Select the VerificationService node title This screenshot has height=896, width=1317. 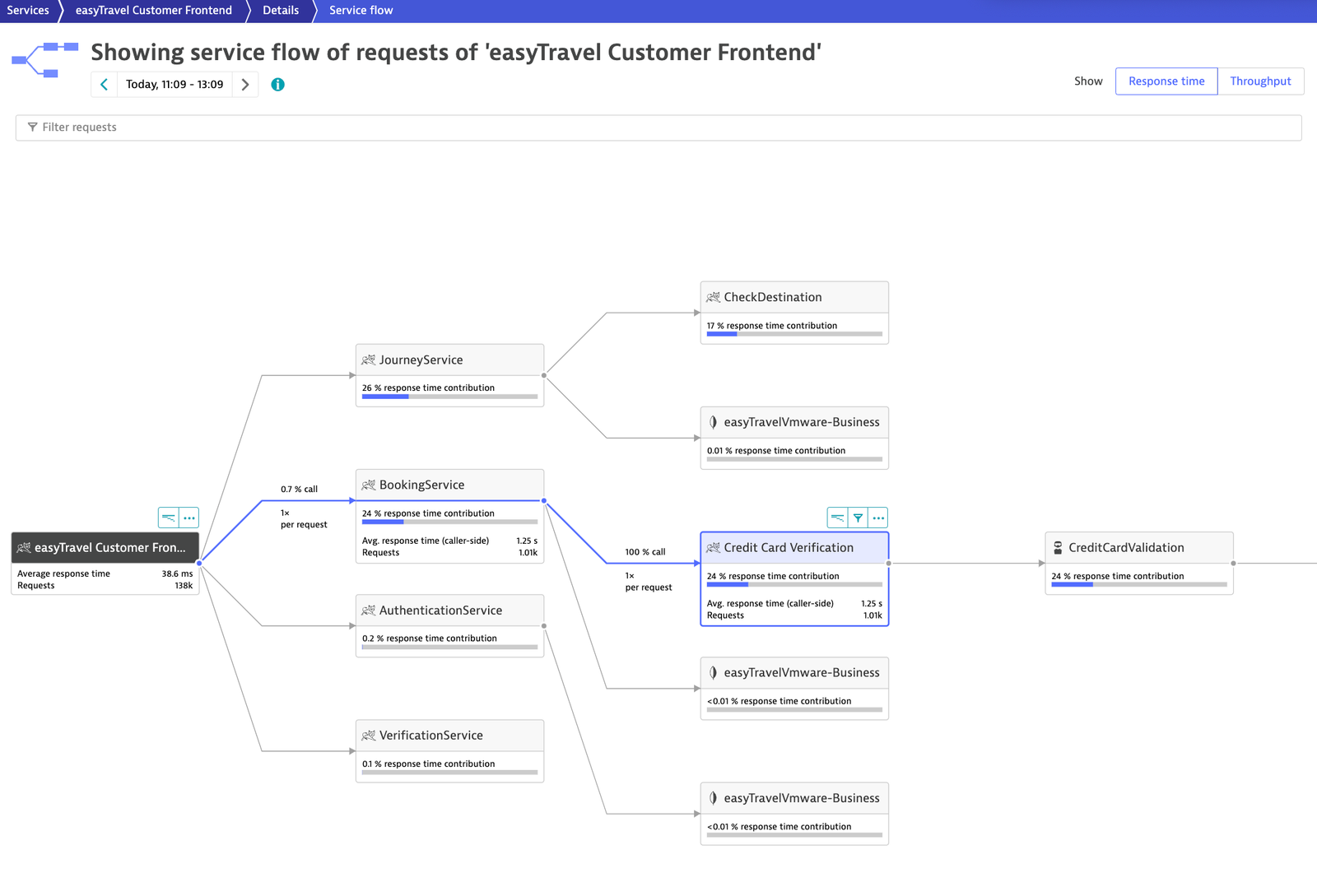430,736
